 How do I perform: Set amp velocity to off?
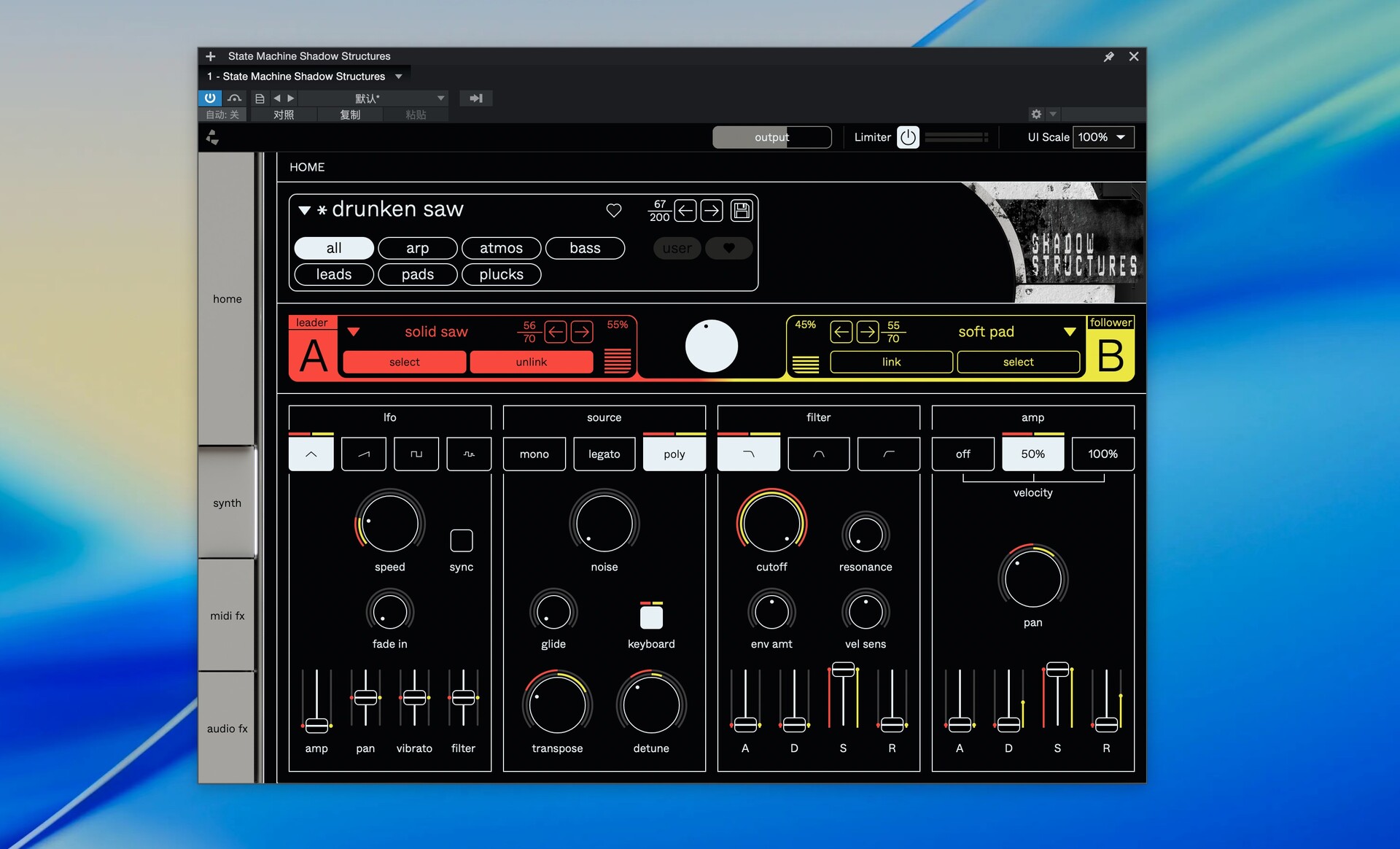pos(963,454)
